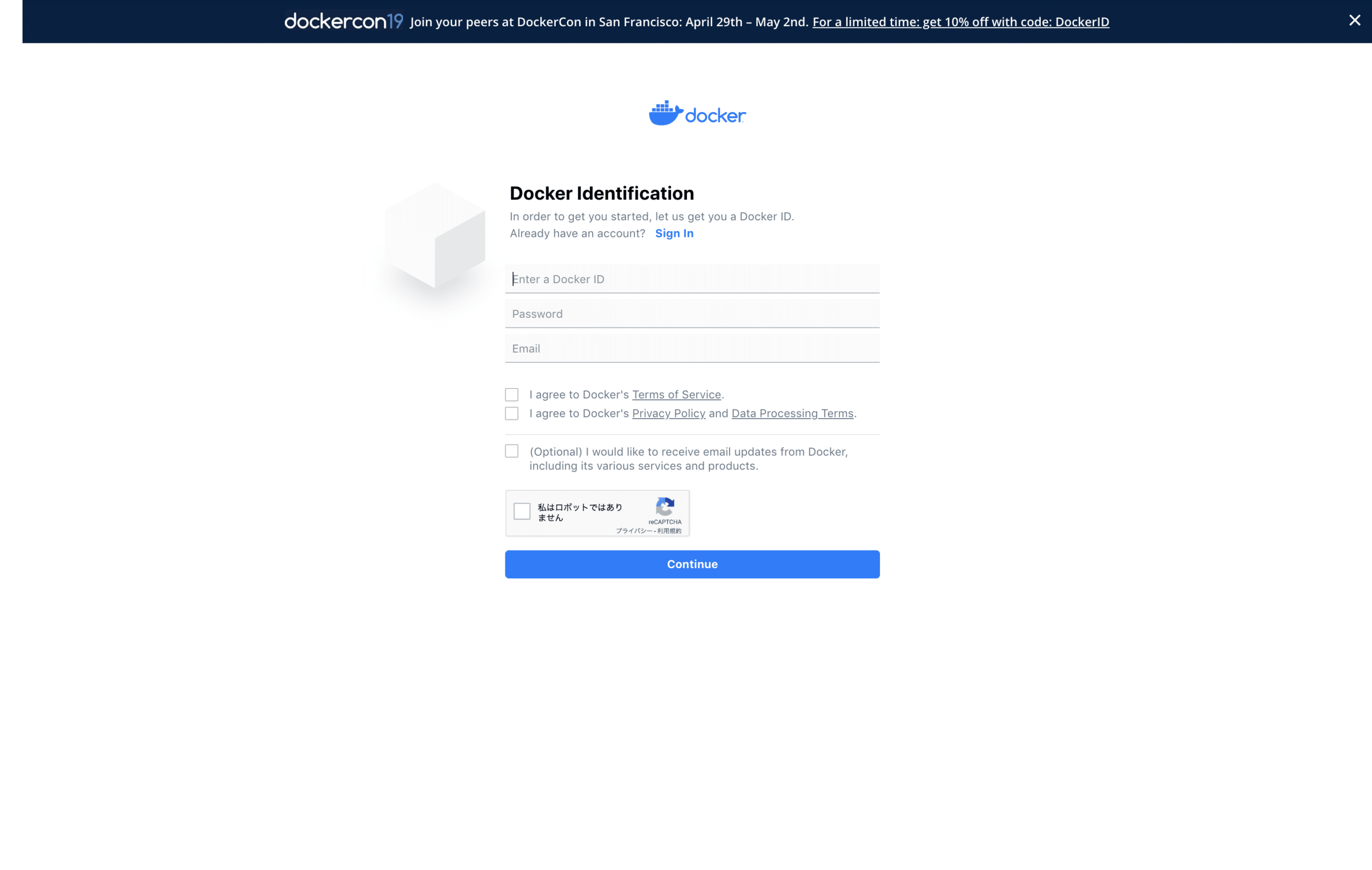The image size is (1372, 870).
Task: Enable optional email updates checkbox
Action: (511, 451)
